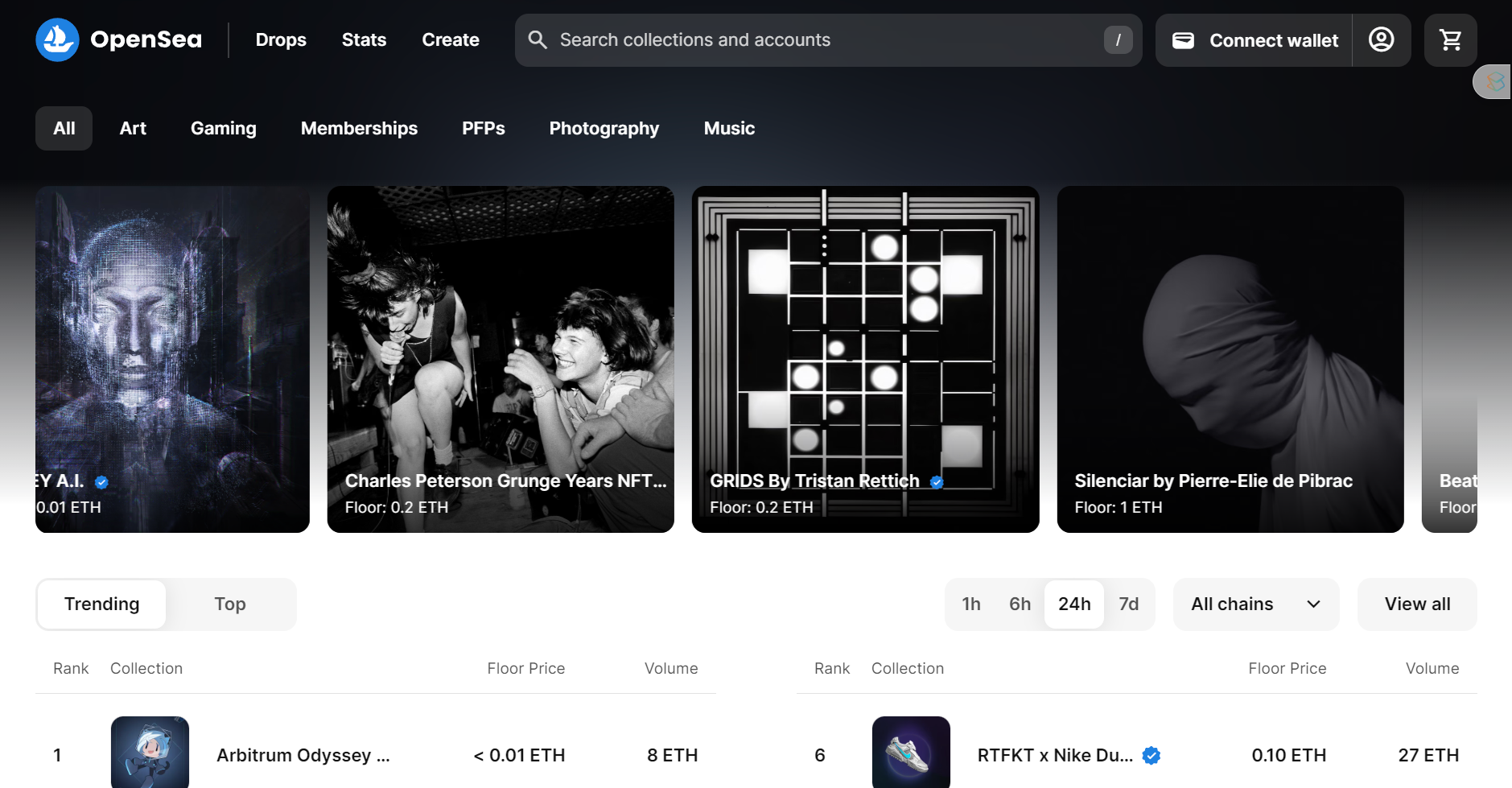Click the OpenSea sailboat logo icon

tap(57, 39)
